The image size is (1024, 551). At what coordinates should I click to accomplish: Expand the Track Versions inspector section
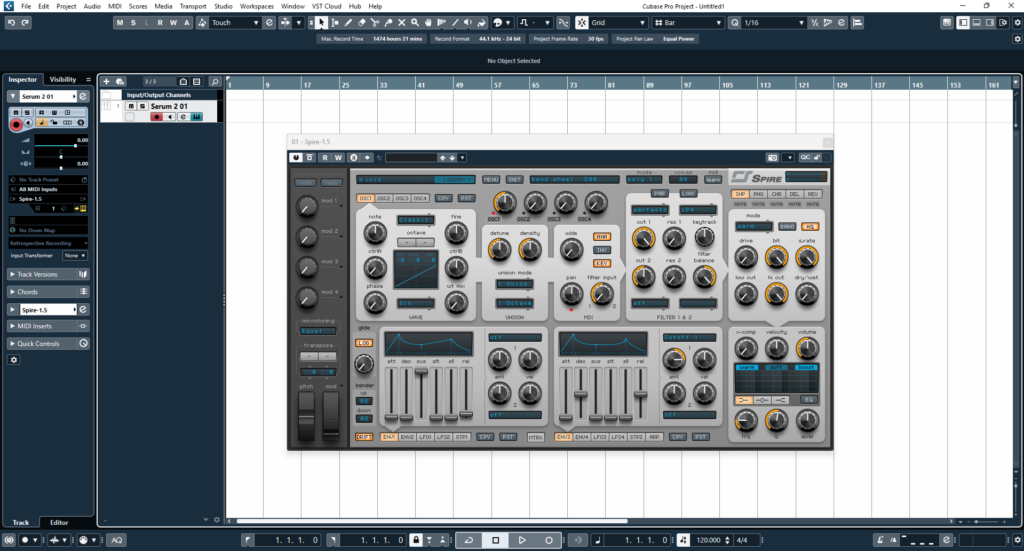pos(48,274)
